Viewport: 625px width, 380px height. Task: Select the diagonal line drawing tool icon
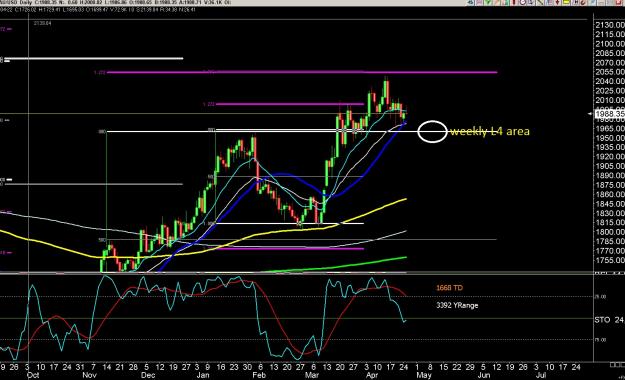(x=540, y=2)
